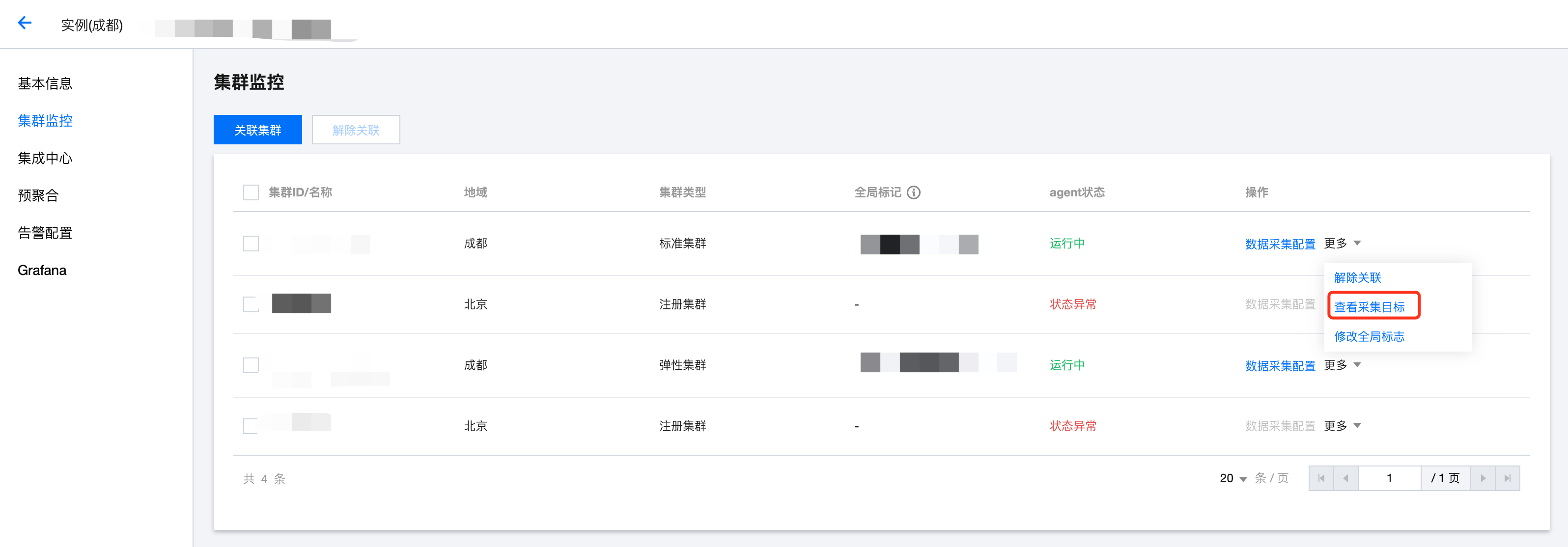Screen dimensions: 1568x547
Task: Click the back arrow icon
Action: [25, 23]
